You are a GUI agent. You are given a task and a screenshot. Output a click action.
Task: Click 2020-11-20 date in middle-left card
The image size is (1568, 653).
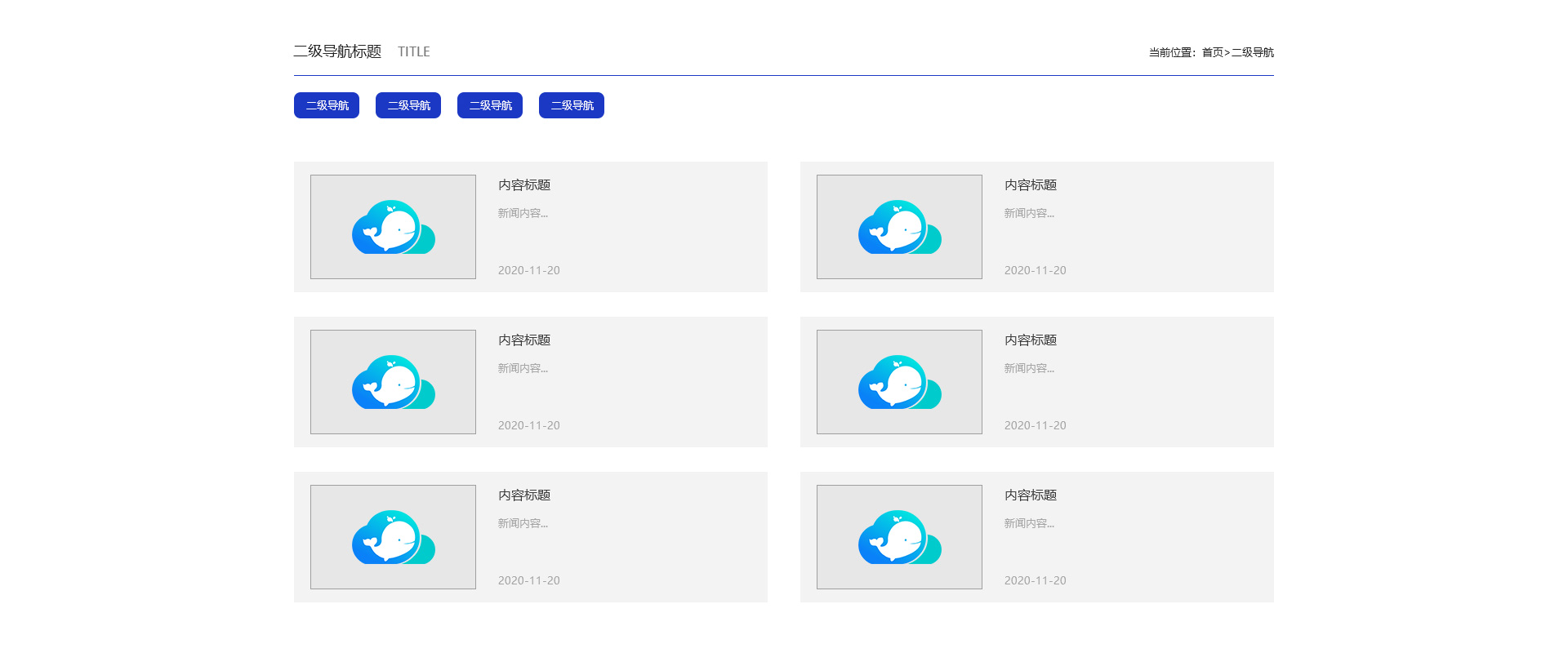tap(529, 425)
